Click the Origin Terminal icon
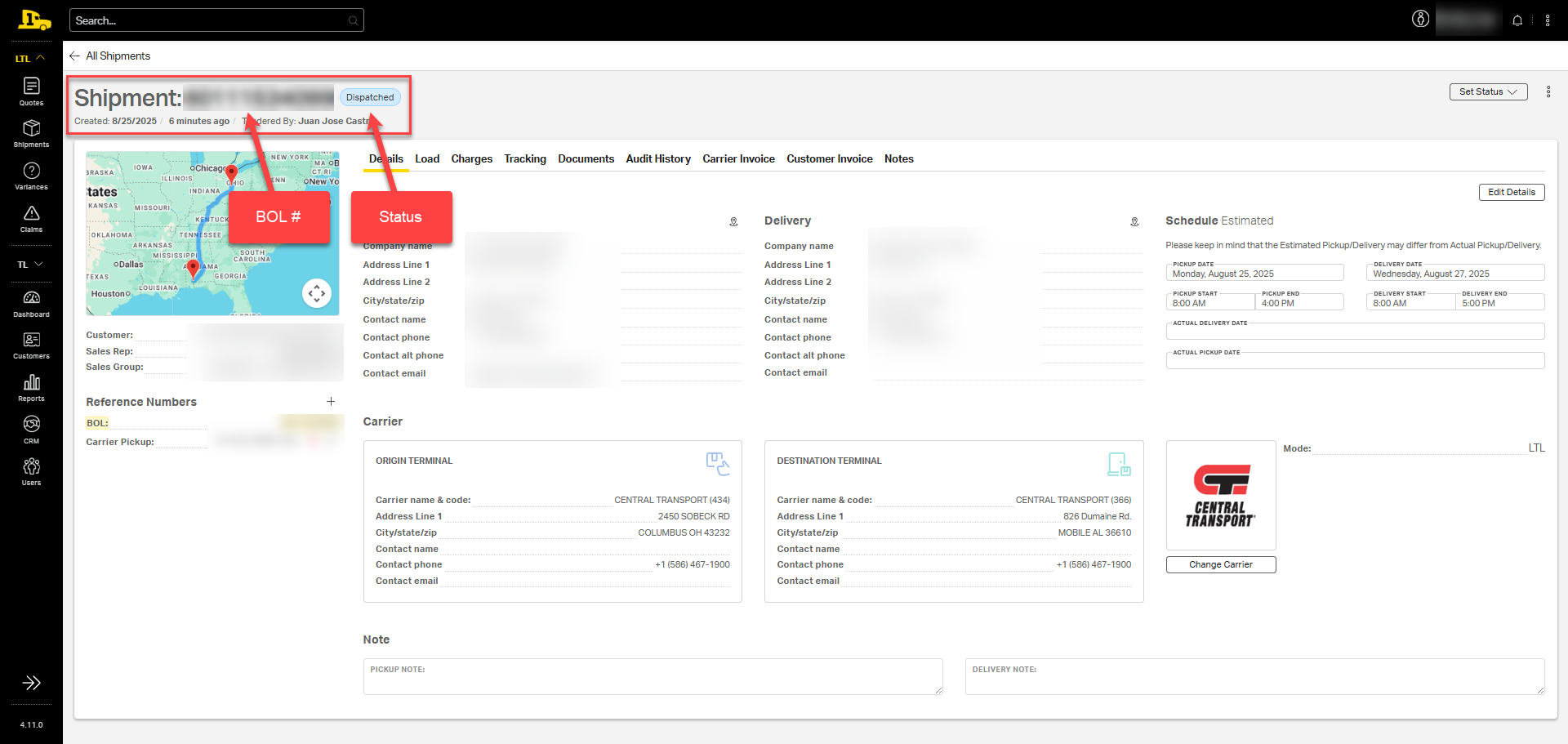Screen dimensions: 1568x744 click(718, 463)
